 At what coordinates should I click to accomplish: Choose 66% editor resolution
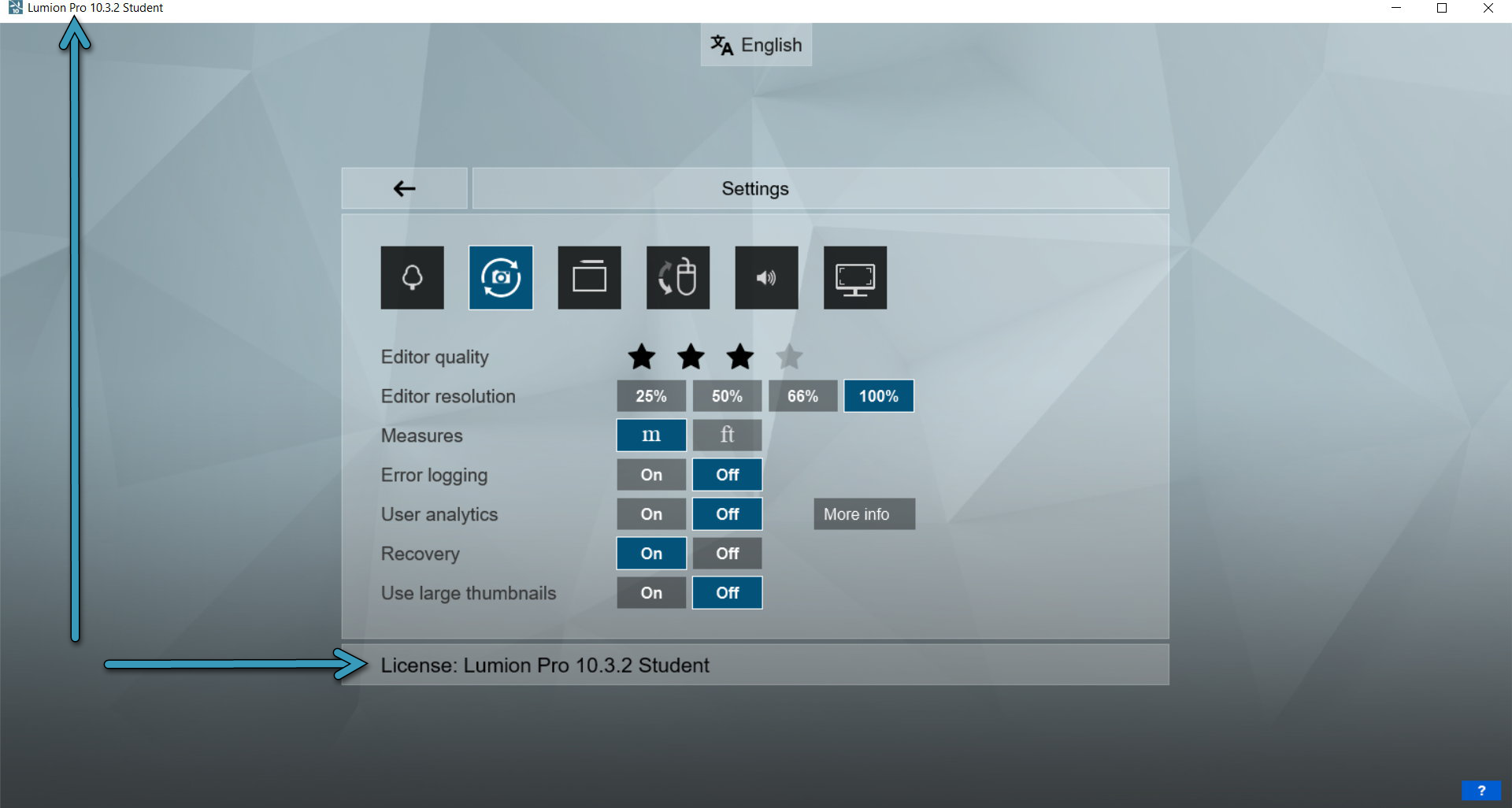point(802,396)
